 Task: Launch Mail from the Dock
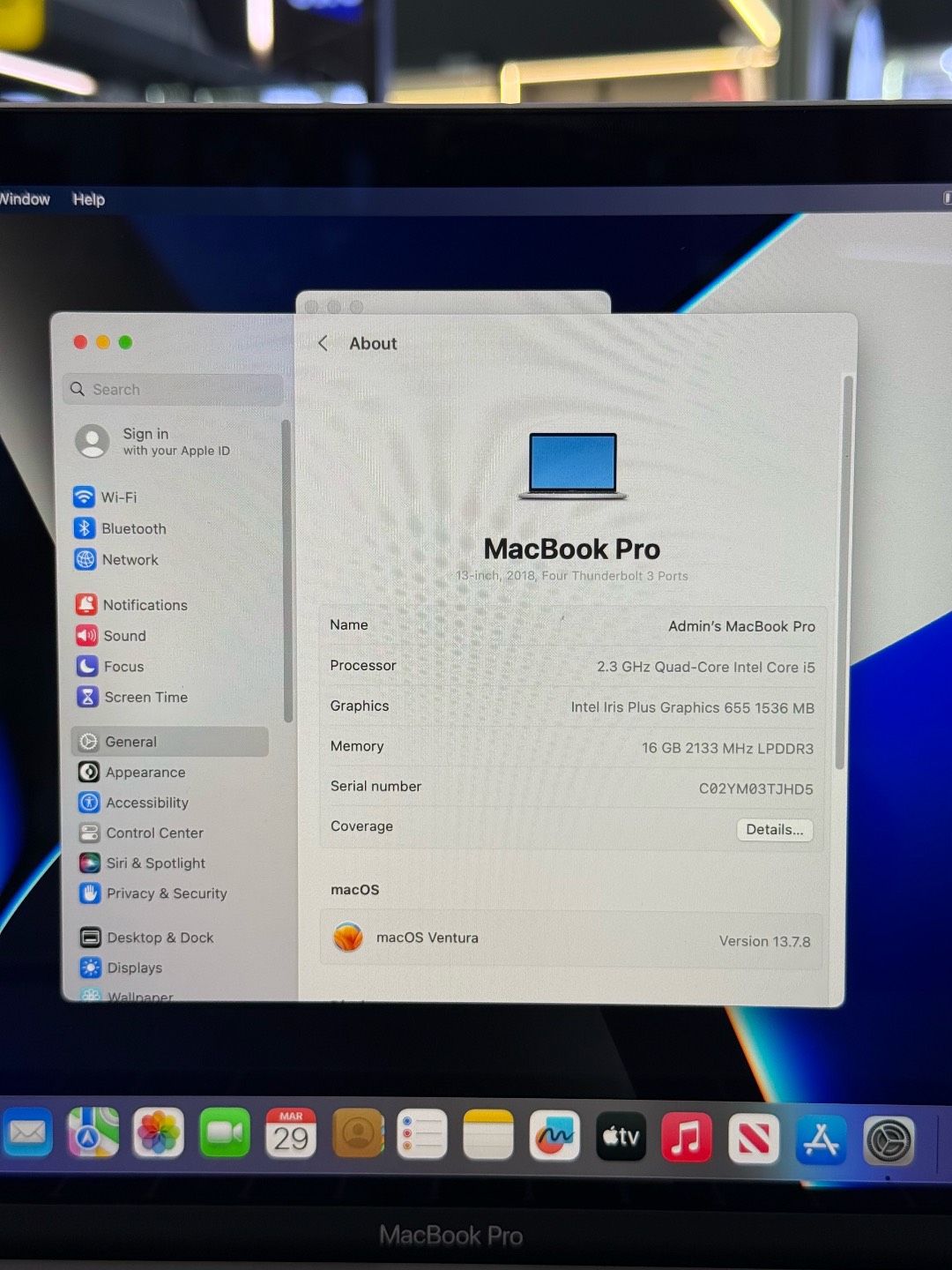click(x=27, y=1132)
